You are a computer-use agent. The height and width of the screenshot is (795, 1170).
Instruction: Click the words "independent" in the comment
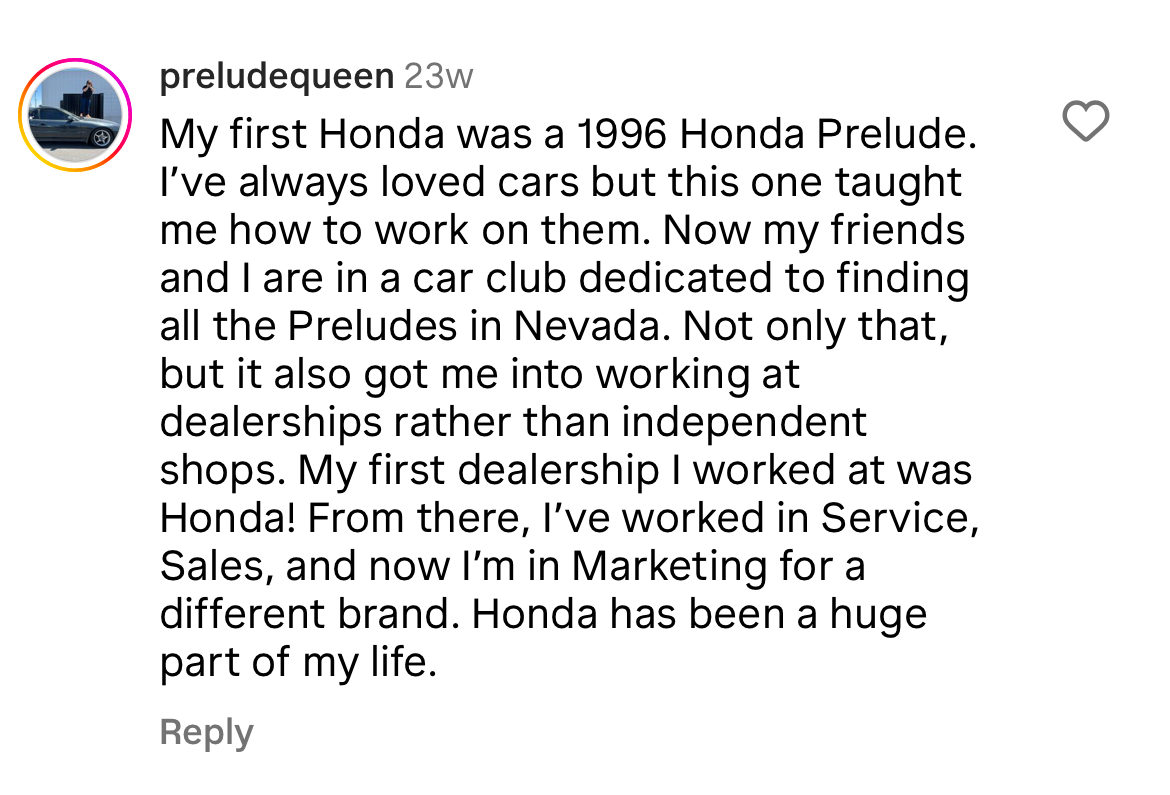pyautogui.click(x=744, y=422)
